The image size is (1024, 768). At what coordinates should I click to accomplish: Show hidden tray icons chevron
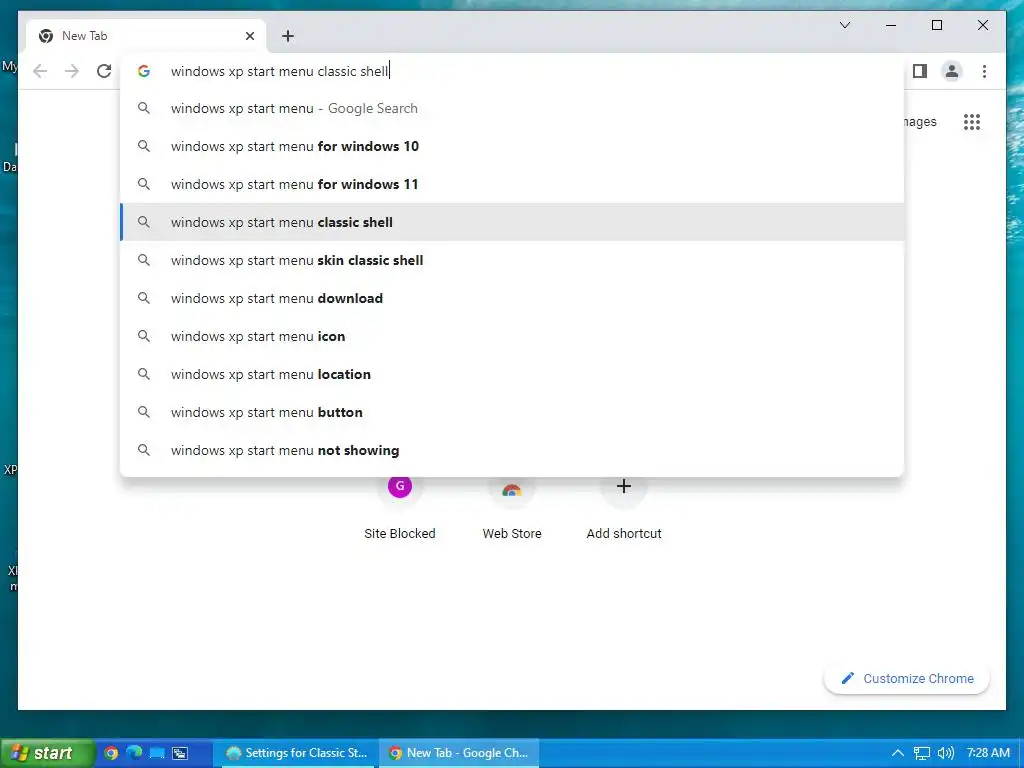(898, 753)
